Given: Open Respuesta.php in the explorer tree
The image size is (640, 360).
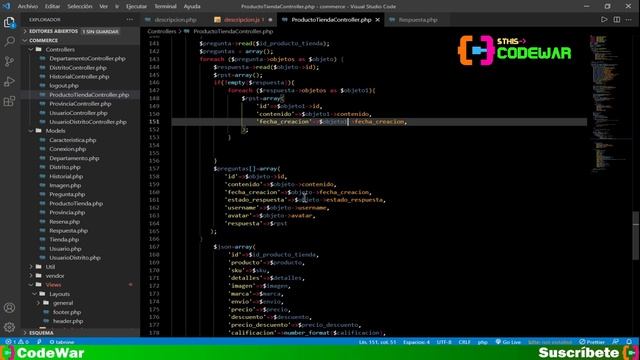Looking at the screenshot, I should (x=68, y=231).
